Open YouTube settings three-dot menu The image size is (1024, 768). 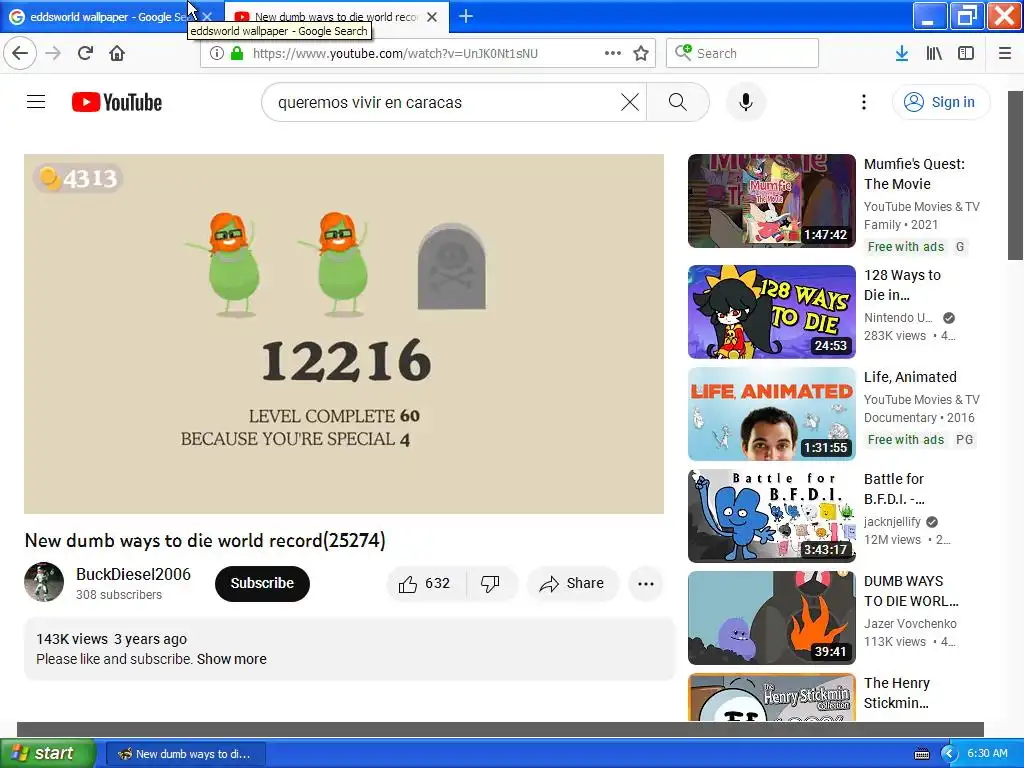pos(864,102)
